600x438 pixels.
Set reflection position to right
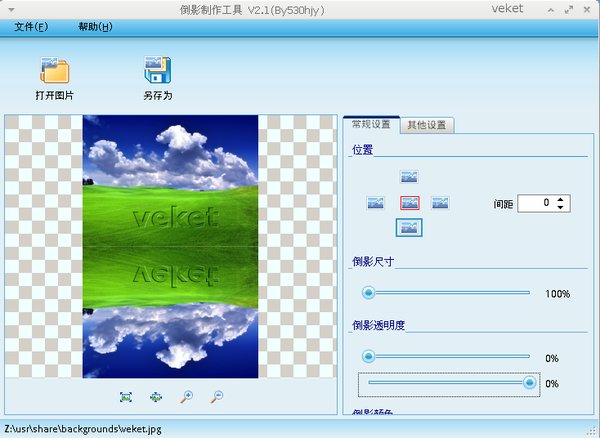tap(440, 203)
